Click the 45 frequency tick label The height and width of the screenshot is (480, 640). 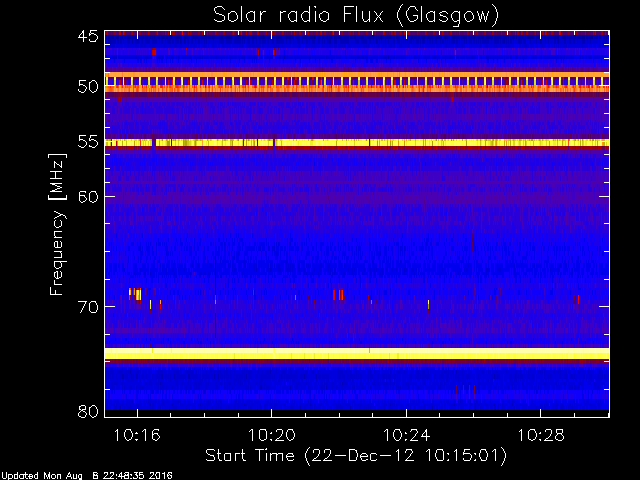coord(88,37)
